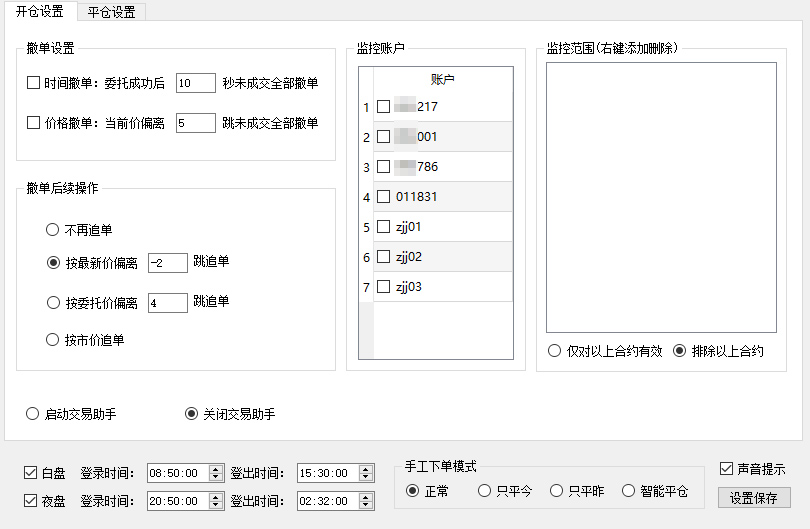This screenshot has width=810, height=529.
Task: Select 启动交易助手 radio button
Action: click(33, 414)
